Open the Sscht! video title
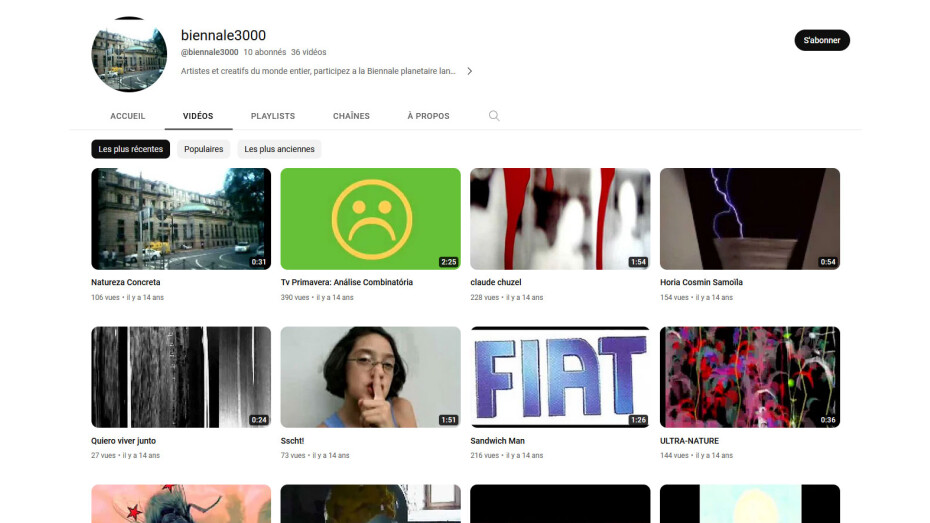Screen dimensions: 930x523 [292, 441]
